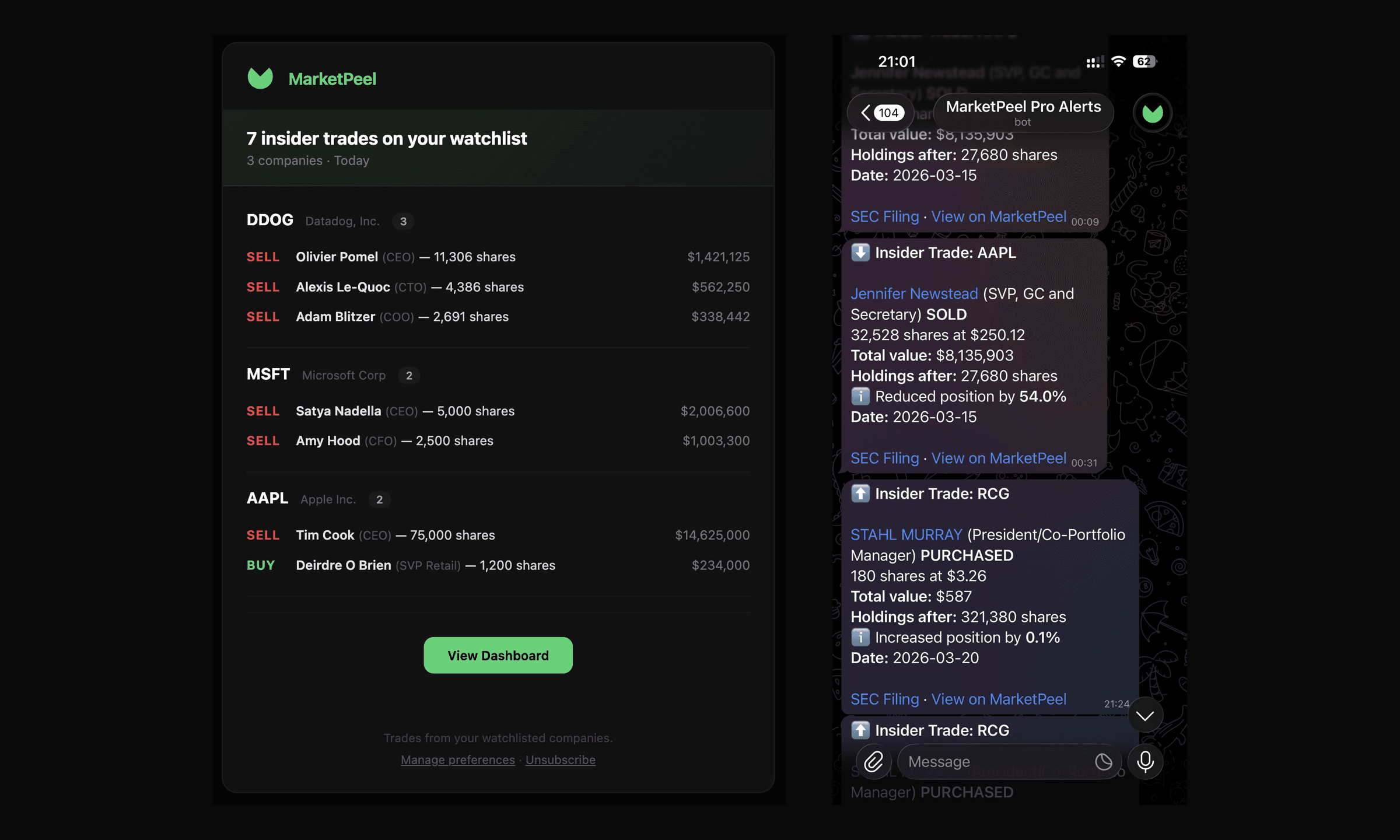Tap the scroll-to-bottom chevron in the chat
1400x840 pixels.
point(1145,715)
